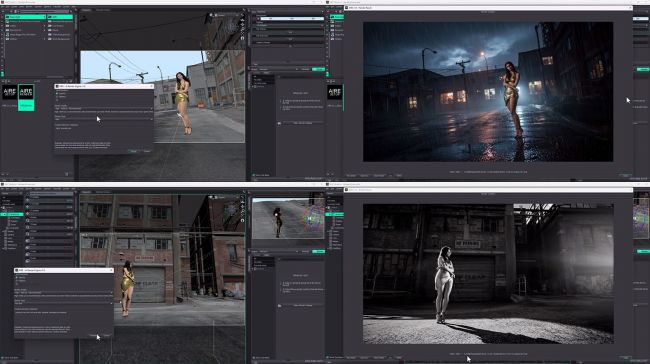Toggle the upper checkbox in alley window's lower-right pane

(x=280, y=284)
